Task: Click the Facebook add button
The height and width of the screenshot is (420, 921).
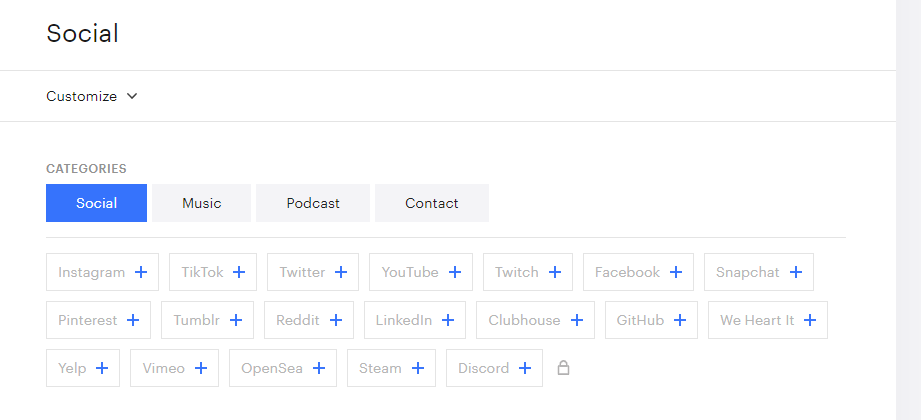Action: (x=638, y=272)
